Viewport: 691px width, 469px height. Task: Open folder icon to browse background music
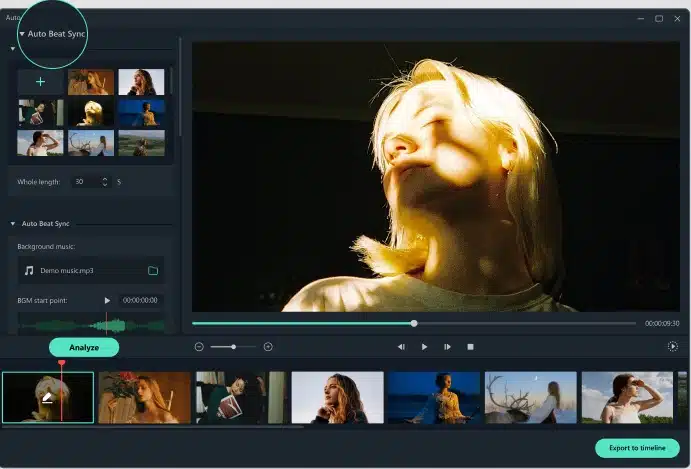tap(153, 270)
